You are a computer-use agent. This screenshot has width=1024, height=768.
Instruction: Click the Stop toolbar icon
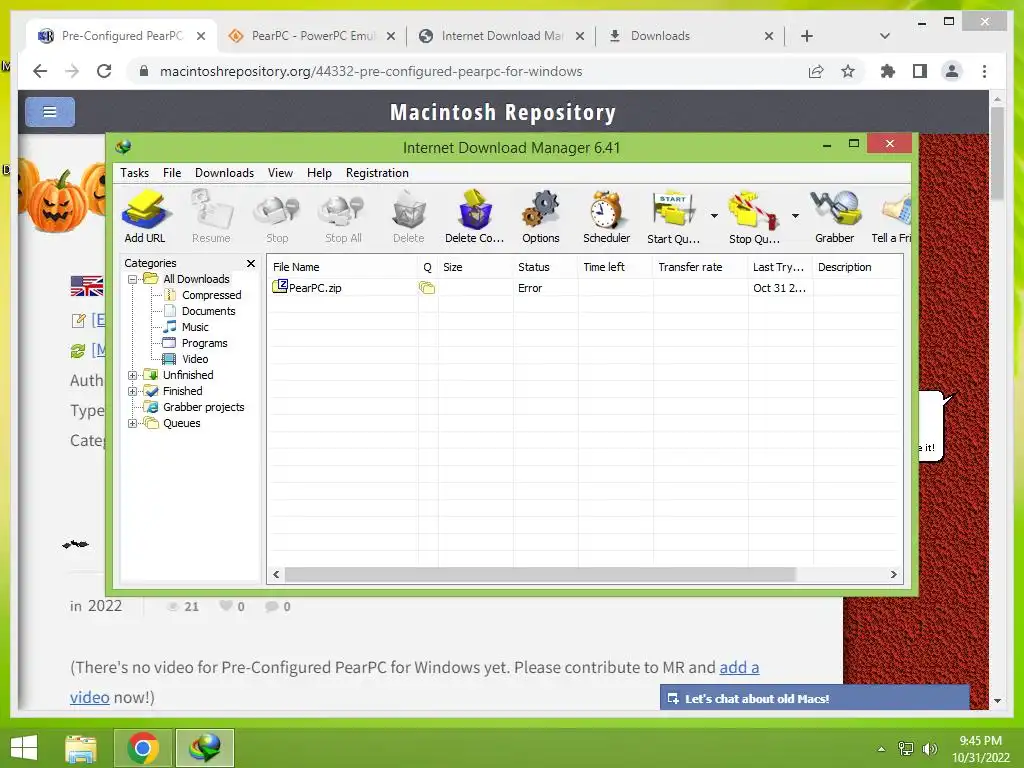tap(277, 216)
